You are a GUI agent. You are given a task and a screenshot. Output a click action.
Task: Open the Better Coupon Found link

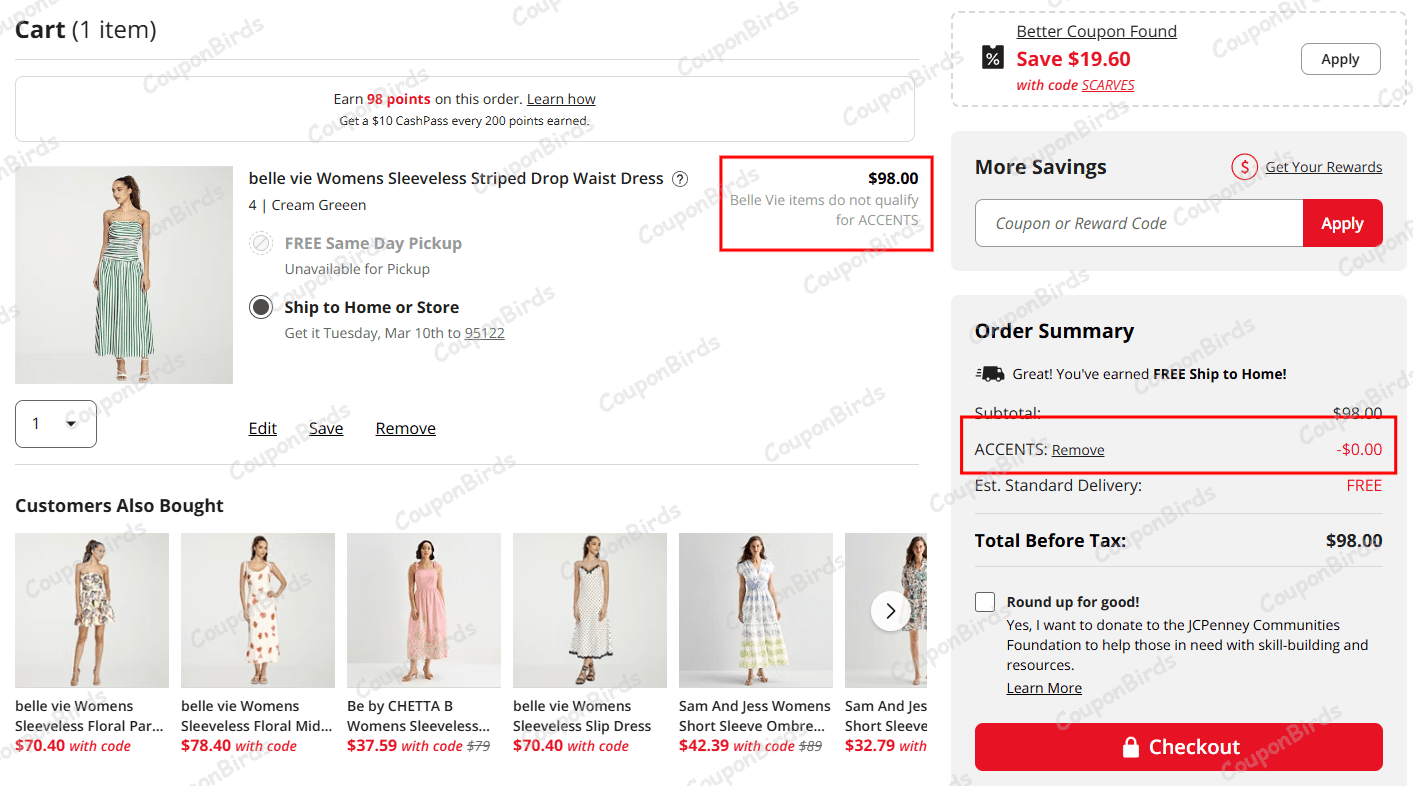pyautogui.click(x=1097, y=31)
